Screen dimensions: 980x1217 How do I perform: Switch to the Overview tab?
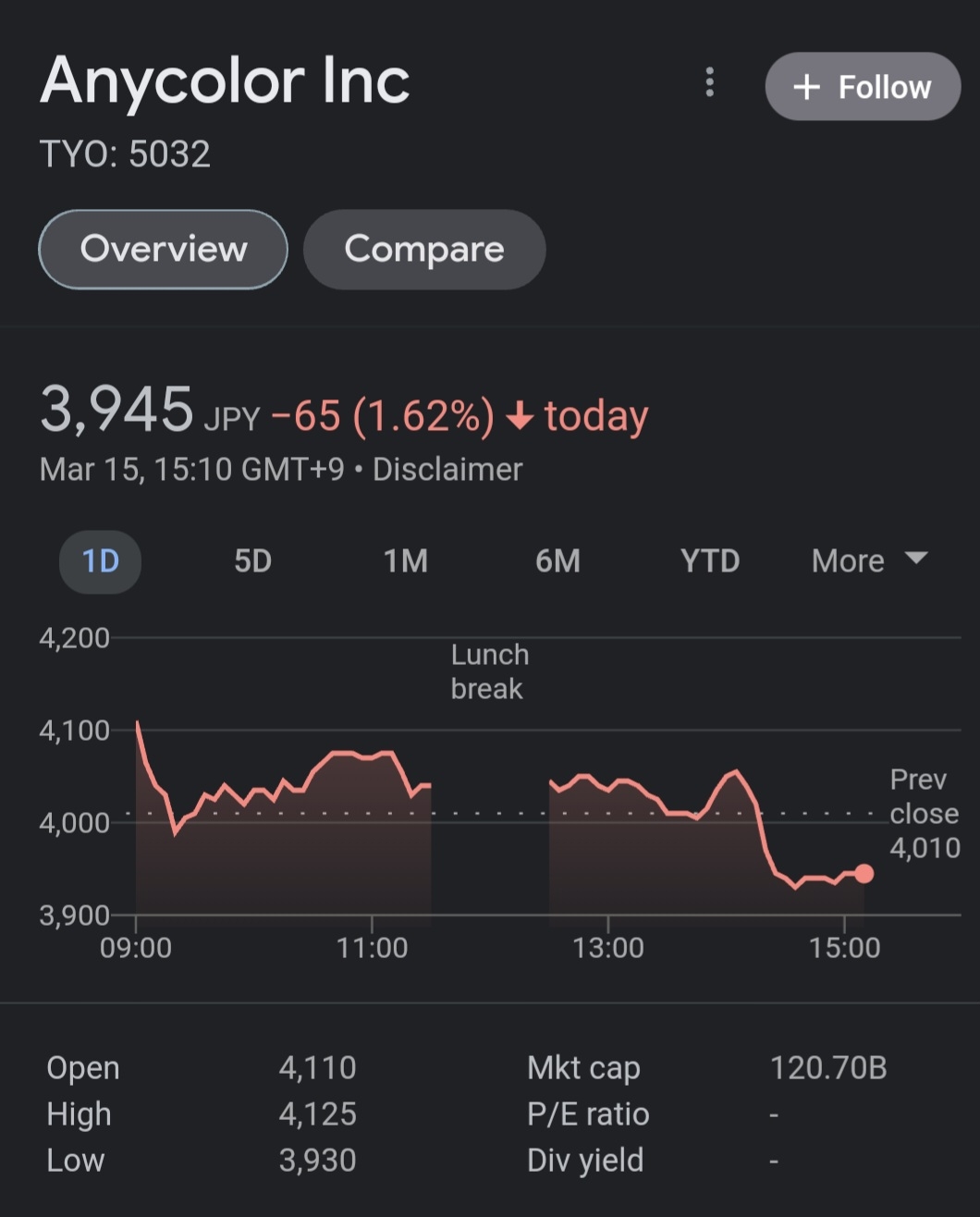pyautogui.click(x=163, y=249)
